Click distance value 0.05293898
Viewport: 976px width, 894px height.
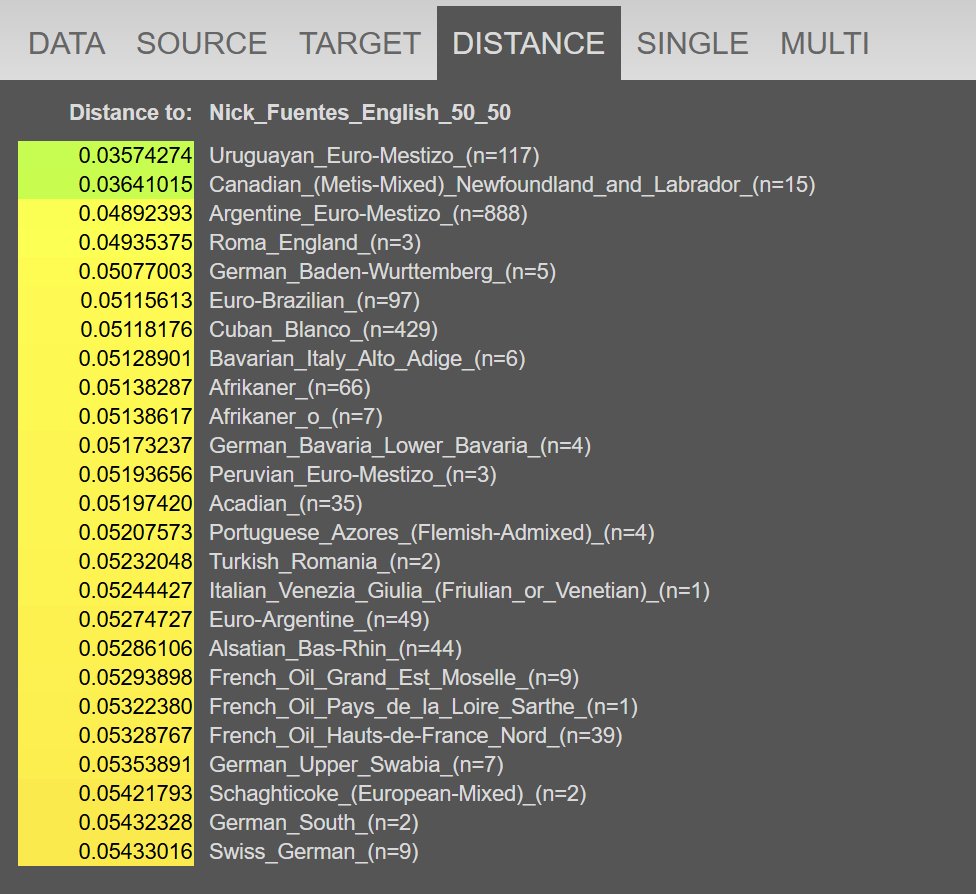point(136,678)
